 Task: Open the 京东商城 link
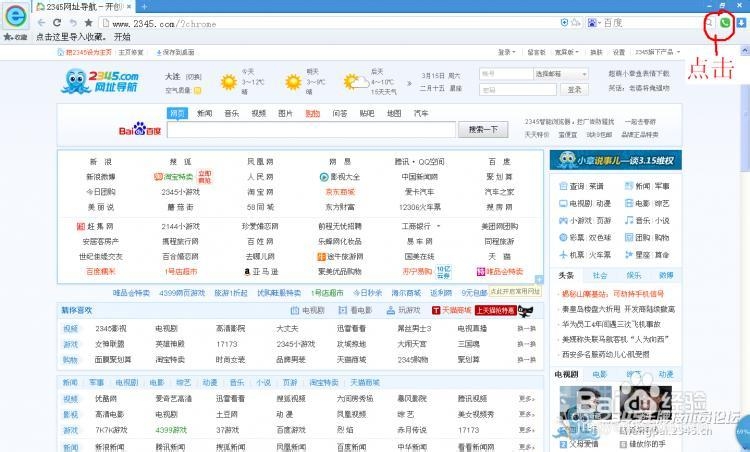[x=340, y=192]
